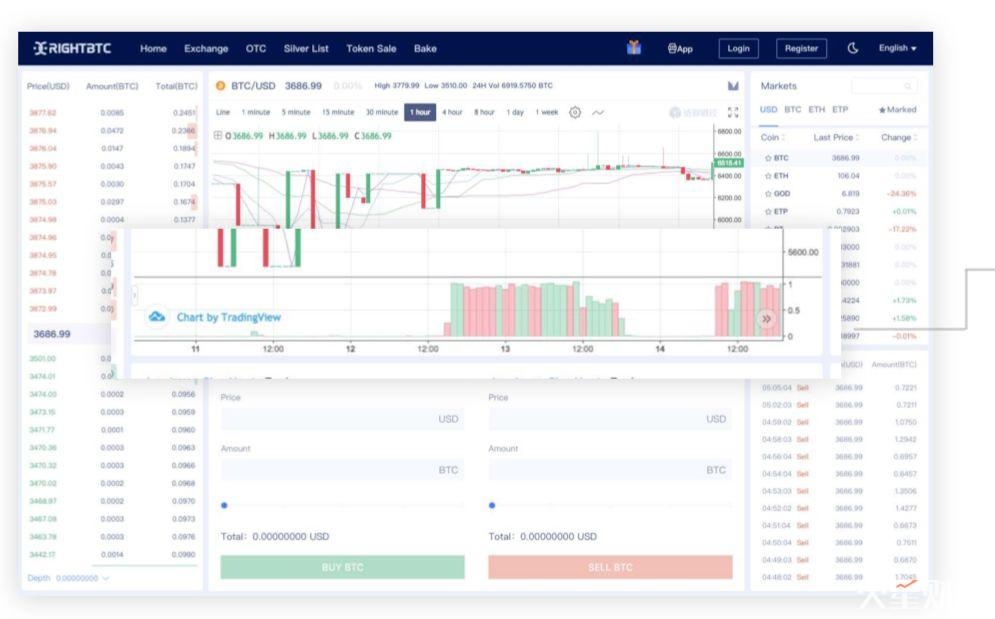This screenshot has width=995, height=619.
Task: Click the RightBTC logo
Action: pyautogui.click(x=72, y=48)
